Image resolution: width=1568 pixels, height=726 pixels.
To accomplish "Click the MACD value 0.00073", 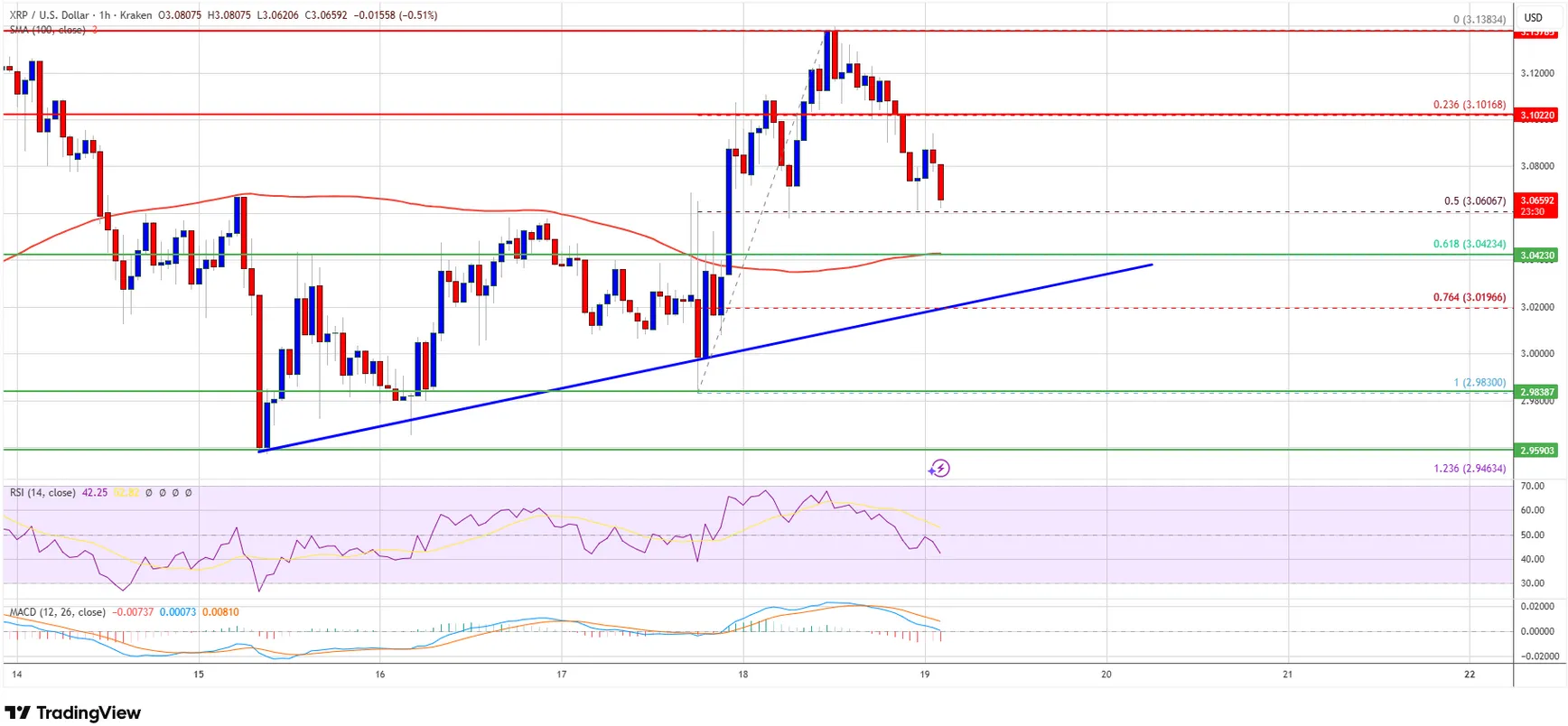I will pyautogui.click(x=178, y=612).
